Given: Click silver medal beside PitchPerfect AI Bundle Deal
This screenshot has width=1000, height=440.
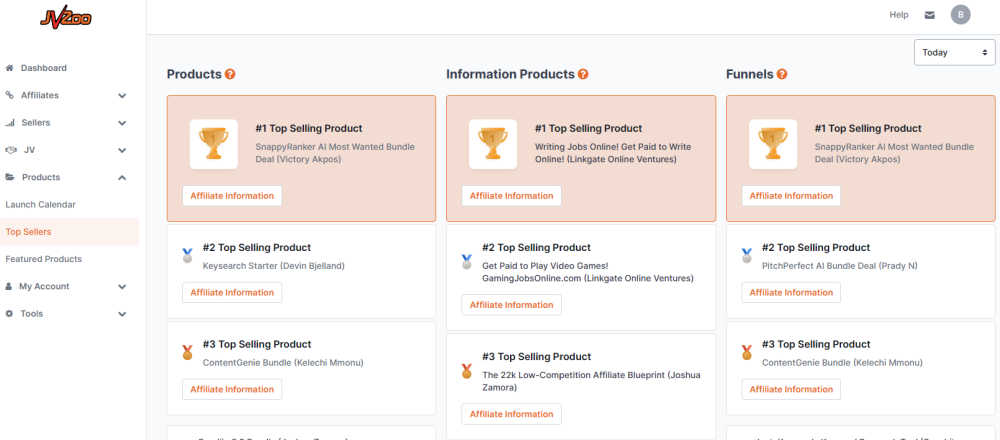Looking at the screenshot, I should (747, 256).
